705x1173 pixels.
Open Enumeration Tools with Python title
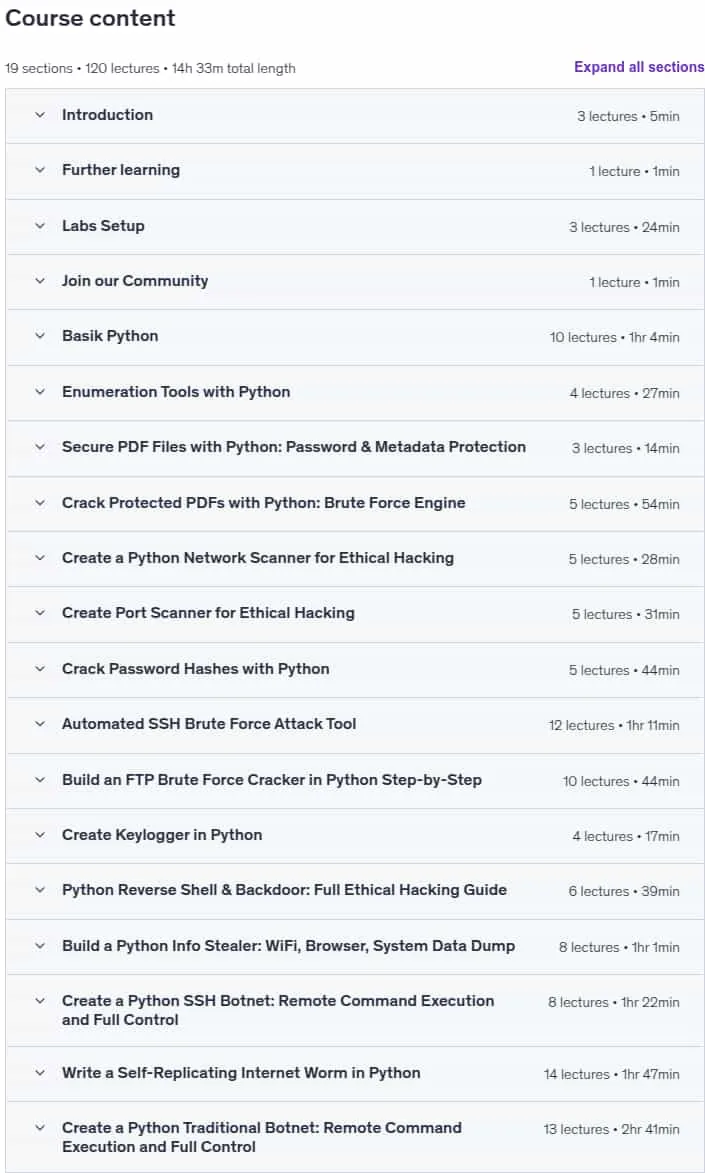tap(176, 392)
